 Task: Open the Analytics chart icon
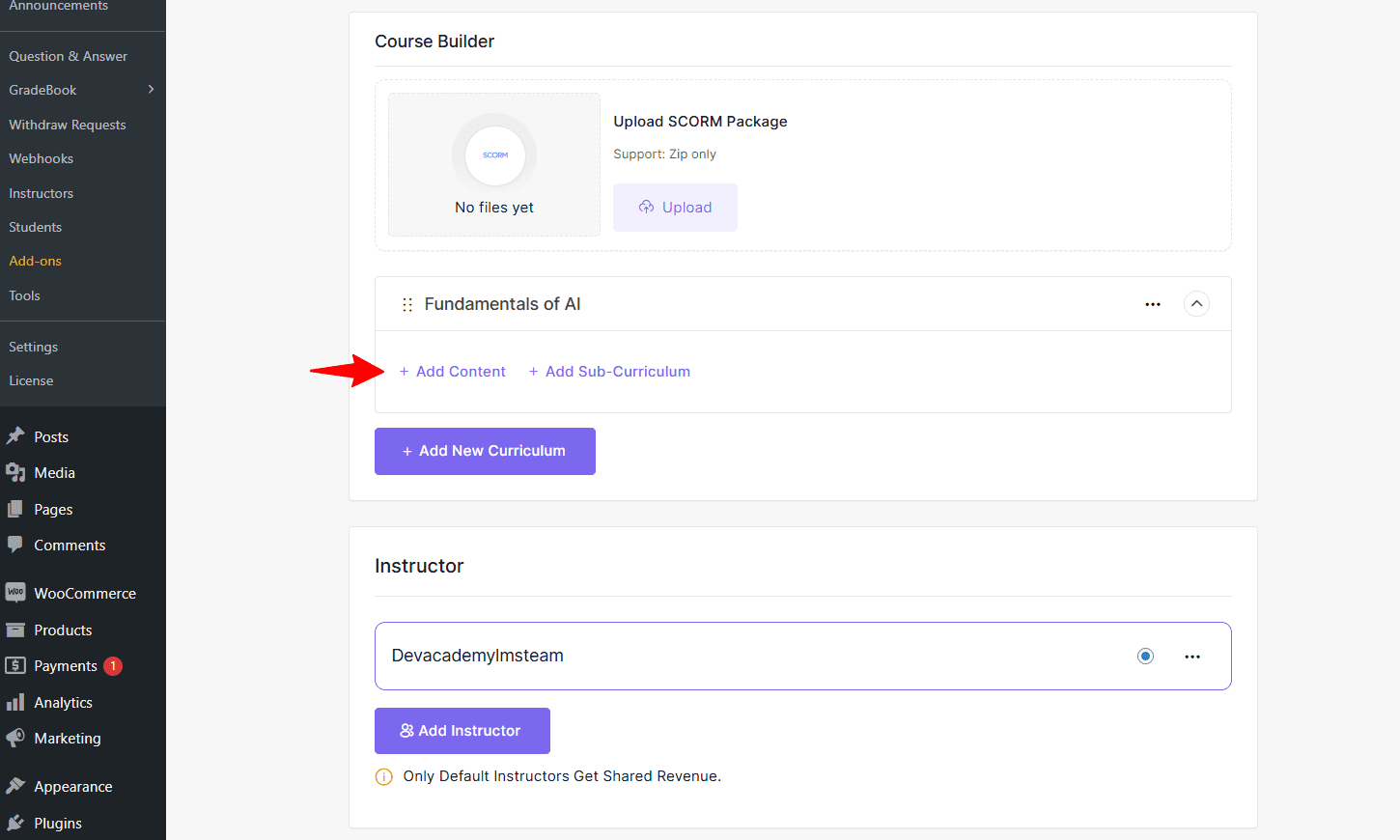[16, 702]
